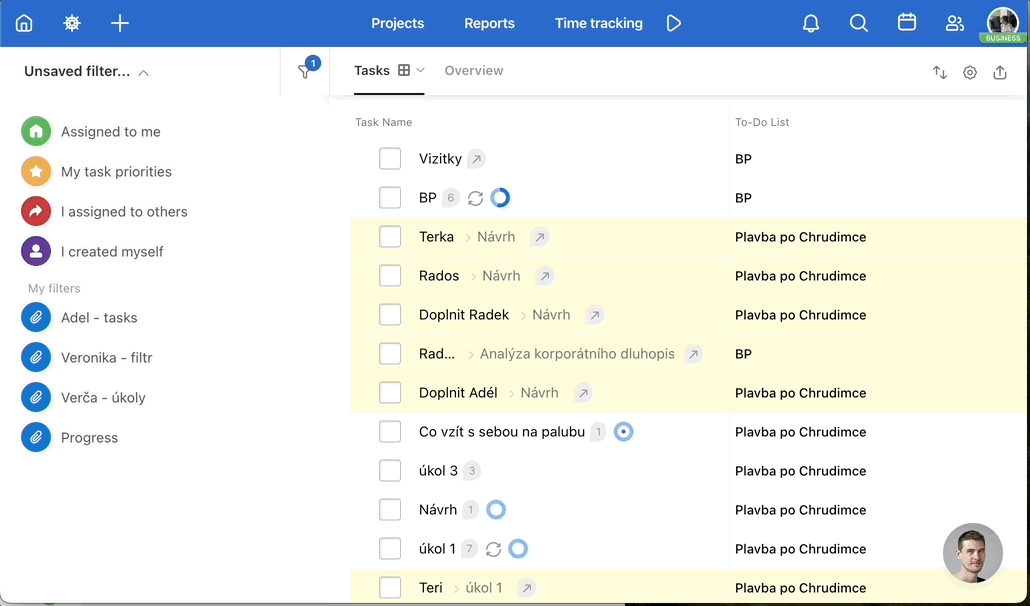Viewport: 1030px width, 606px height.
Task: Open the support chat avatar bubble
Action: click(972, 553)
